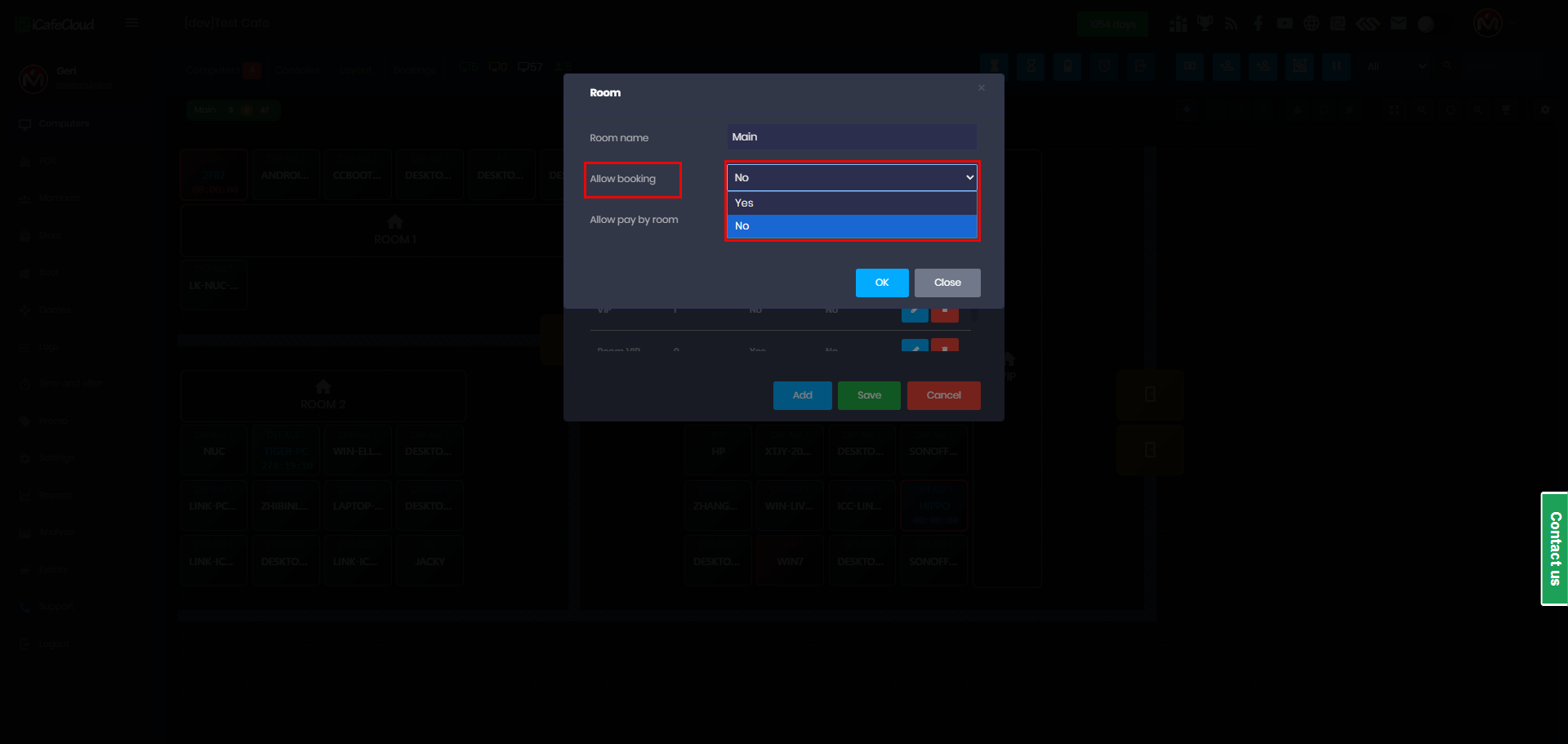Screen dimensions: 1568x744
Task: Open Computers in the left sidebar
Action: coord(64,124)
